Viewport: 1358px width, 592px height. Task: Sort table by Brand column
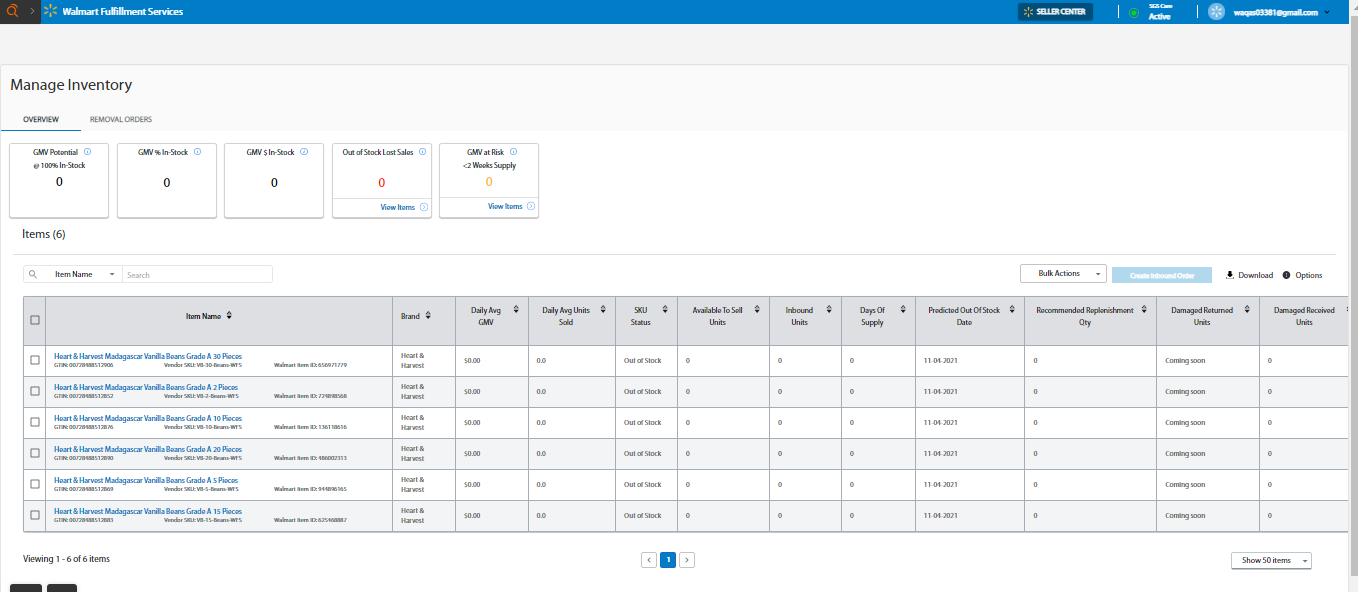[427, 316]
